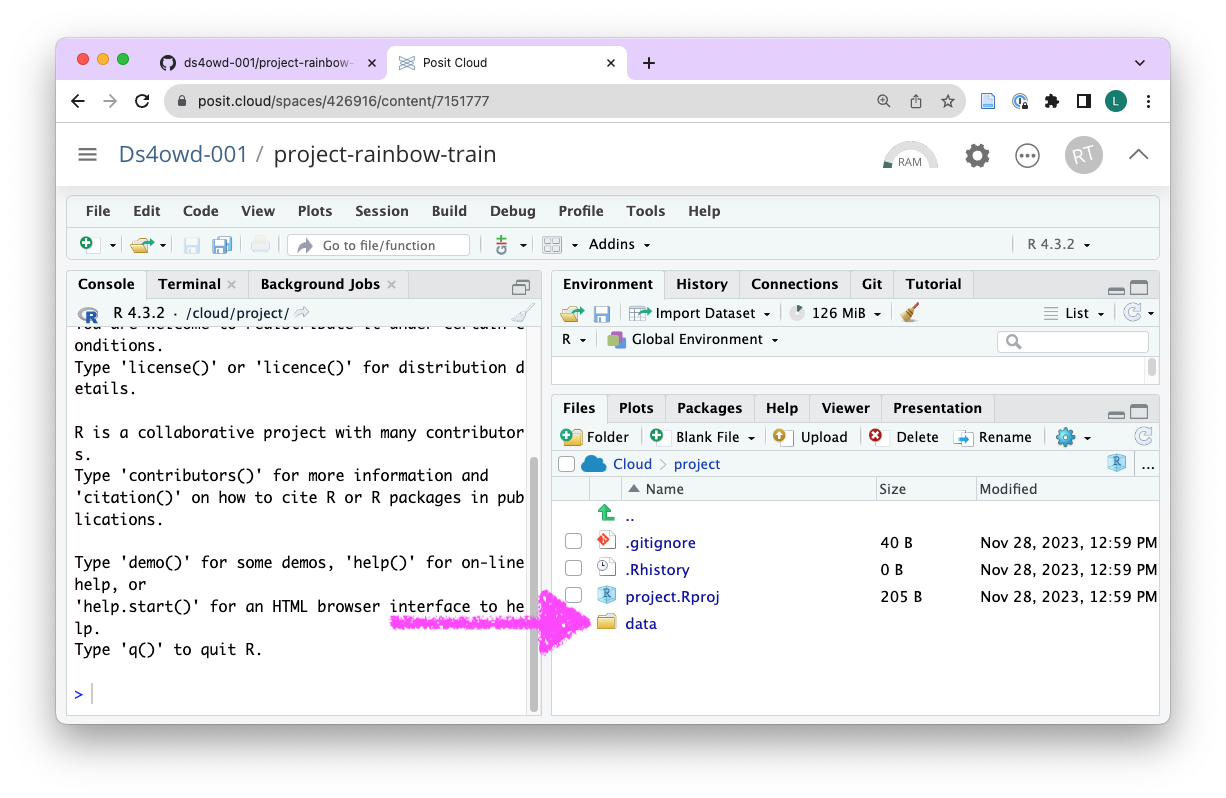The image size is (1226, 798).
Task: Check the .gitignore file checkbox
Action: click(x=573, y=542)
